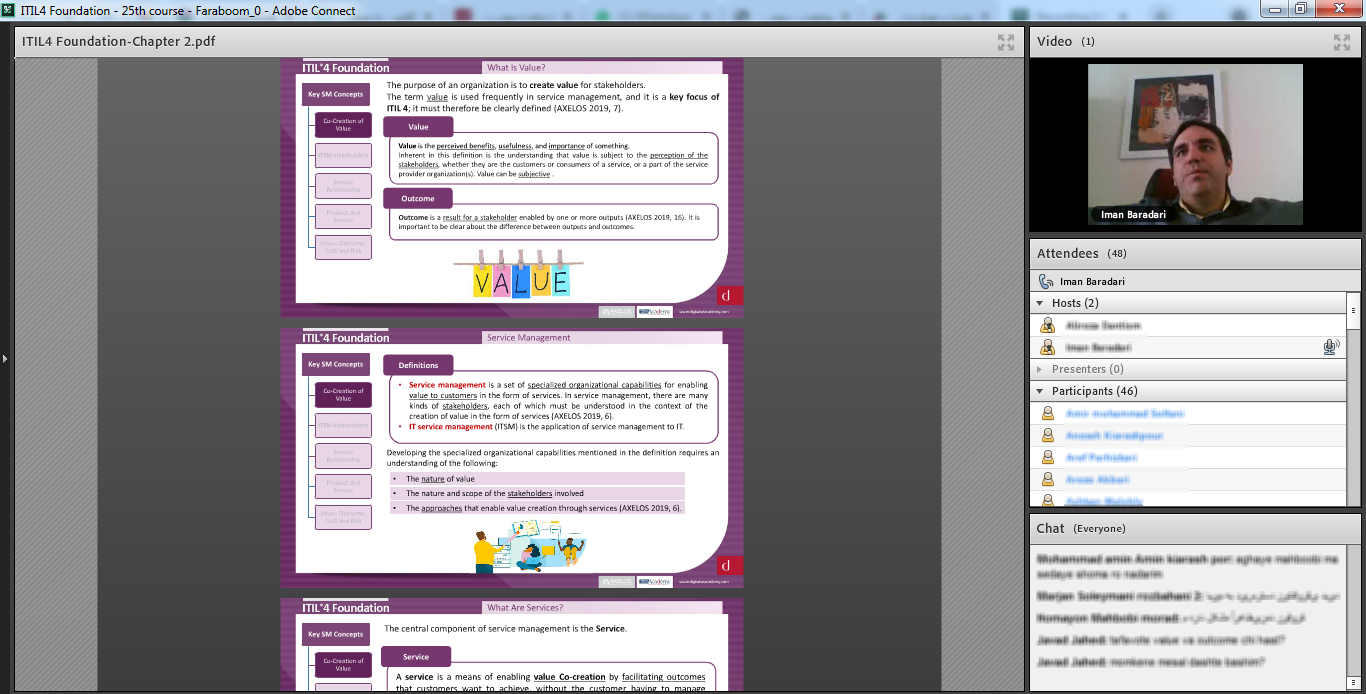Click 'Co-Creation of Value' on the What Is Value slide
Image resolution: width=1366 pixels, height=694 pixels.
(343, 125)
